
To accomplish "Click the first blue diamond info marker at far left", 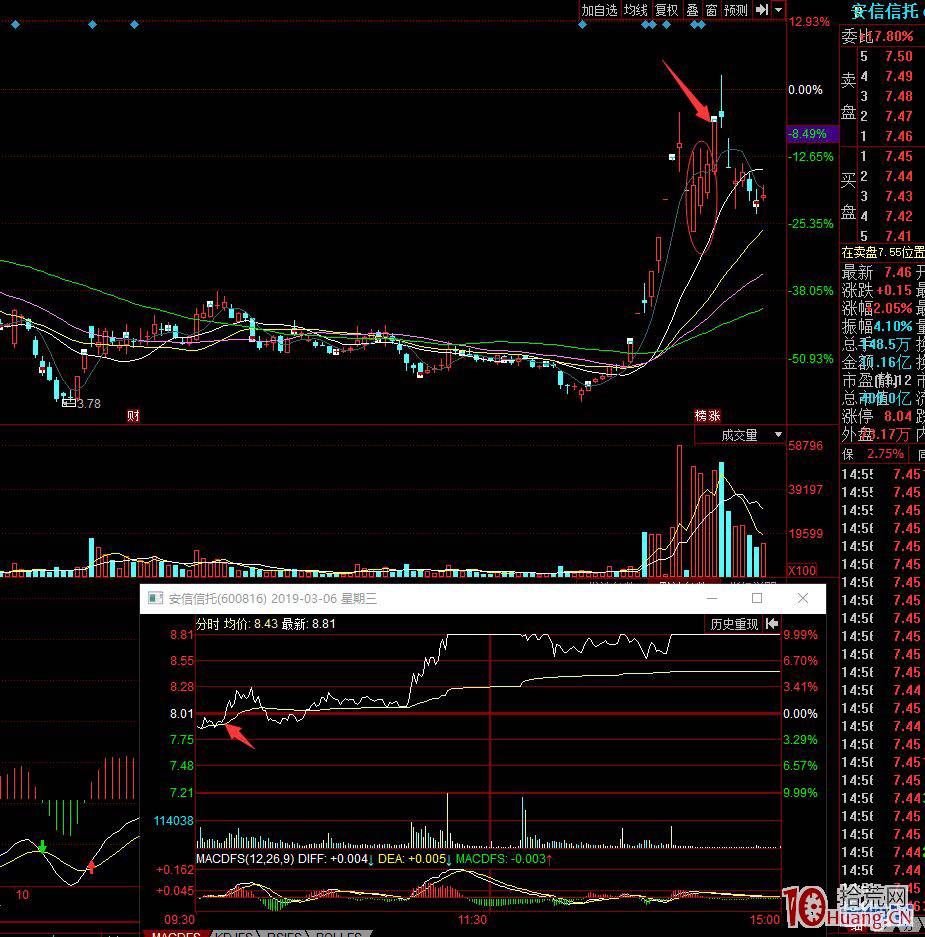I will [x=16, y=25].
